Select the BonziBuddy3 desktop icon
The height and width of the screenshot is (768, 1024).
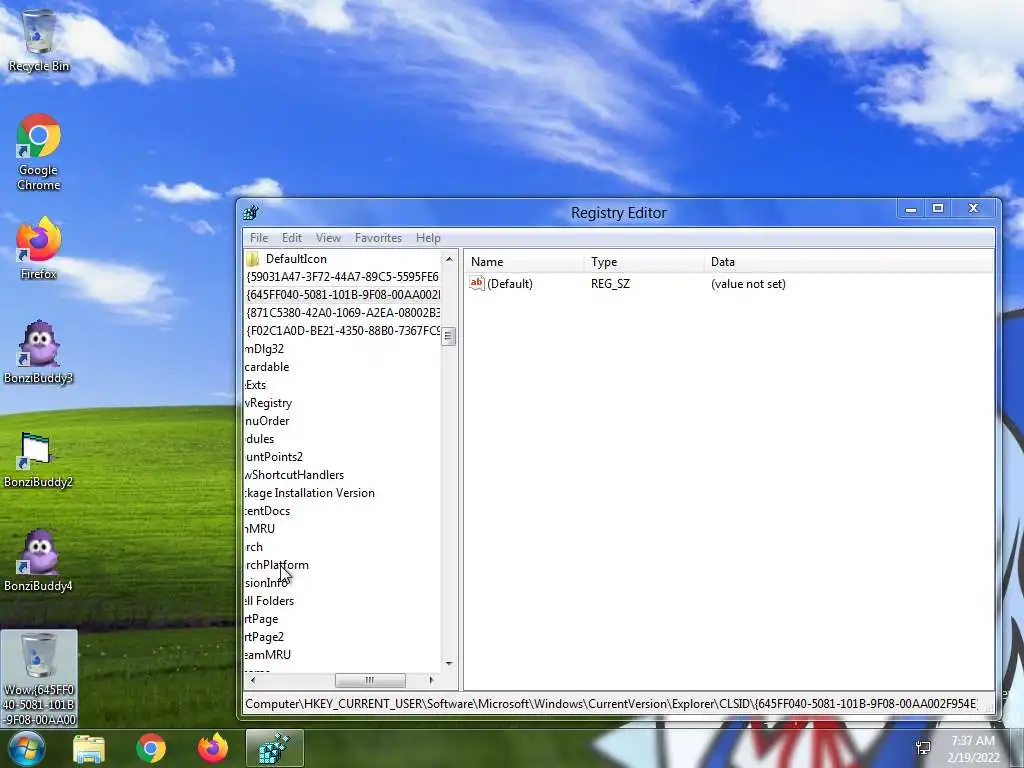tap(39, 352)
